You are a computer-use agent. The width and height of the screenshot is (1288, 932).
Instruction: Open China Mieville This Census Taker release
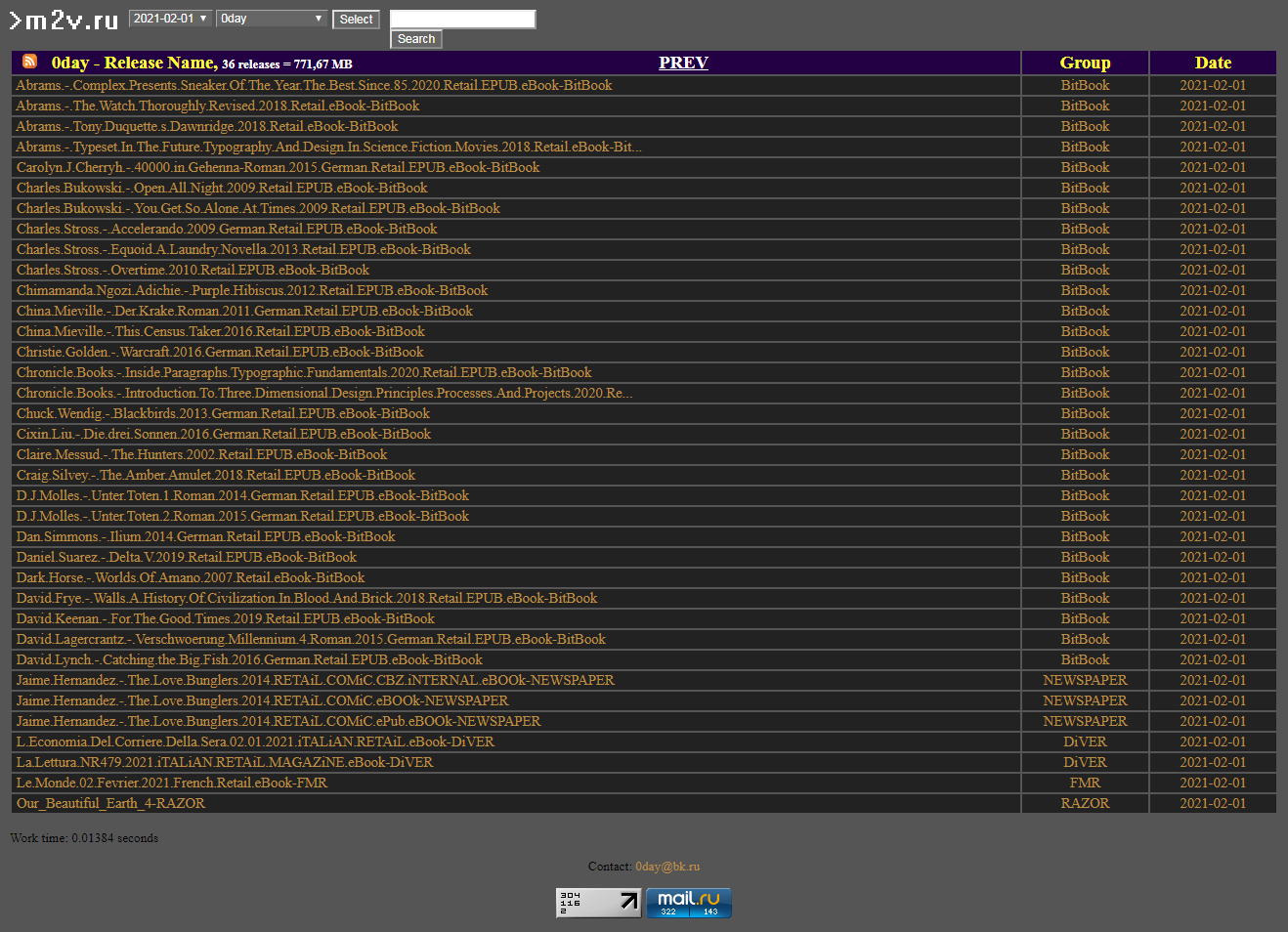pyautogui.click(x=221, y=331)
